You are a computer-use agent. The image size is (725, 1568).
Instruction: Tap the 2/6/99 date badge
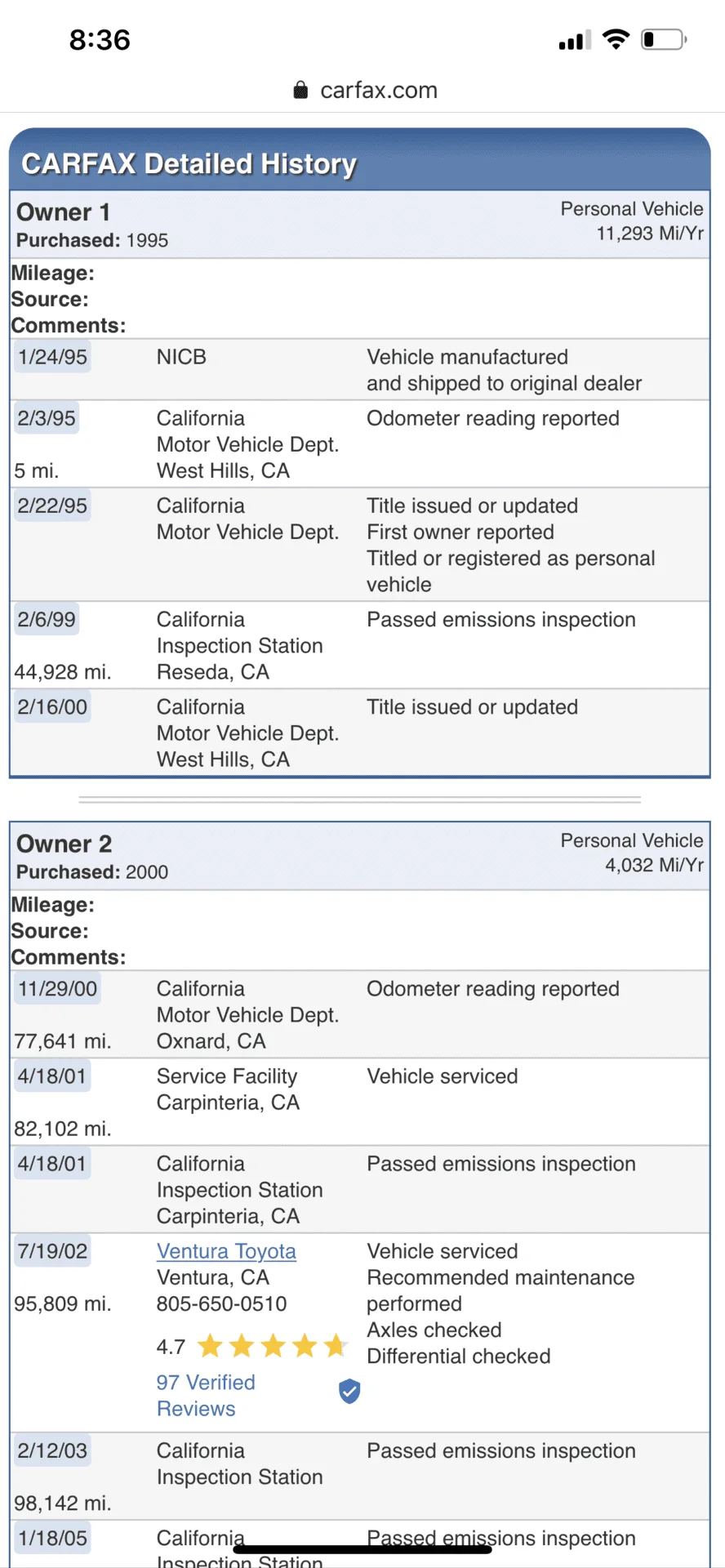(x=47, y=619)
